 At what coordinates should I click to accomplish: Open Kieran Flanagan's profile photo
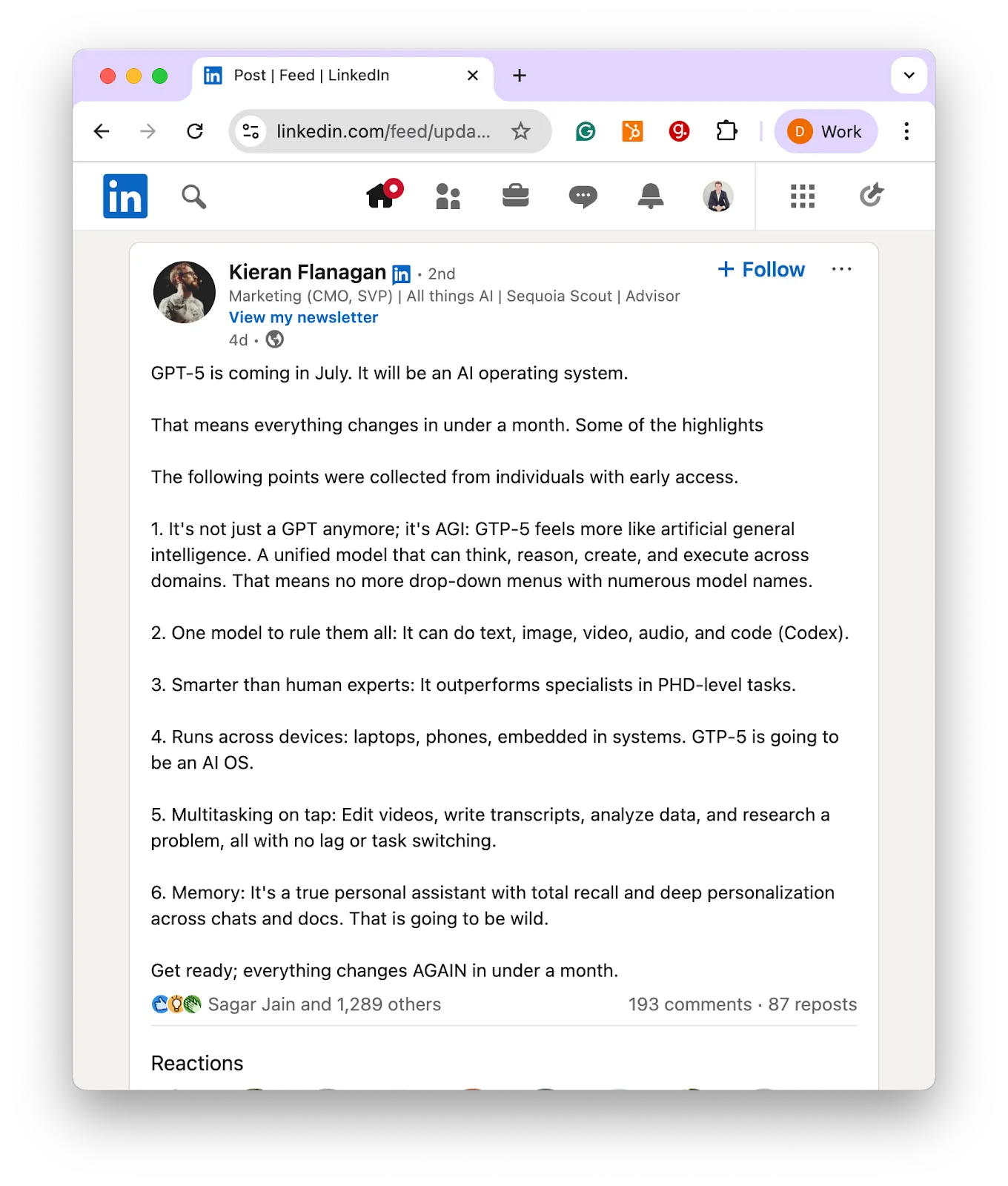click(184, 292)
